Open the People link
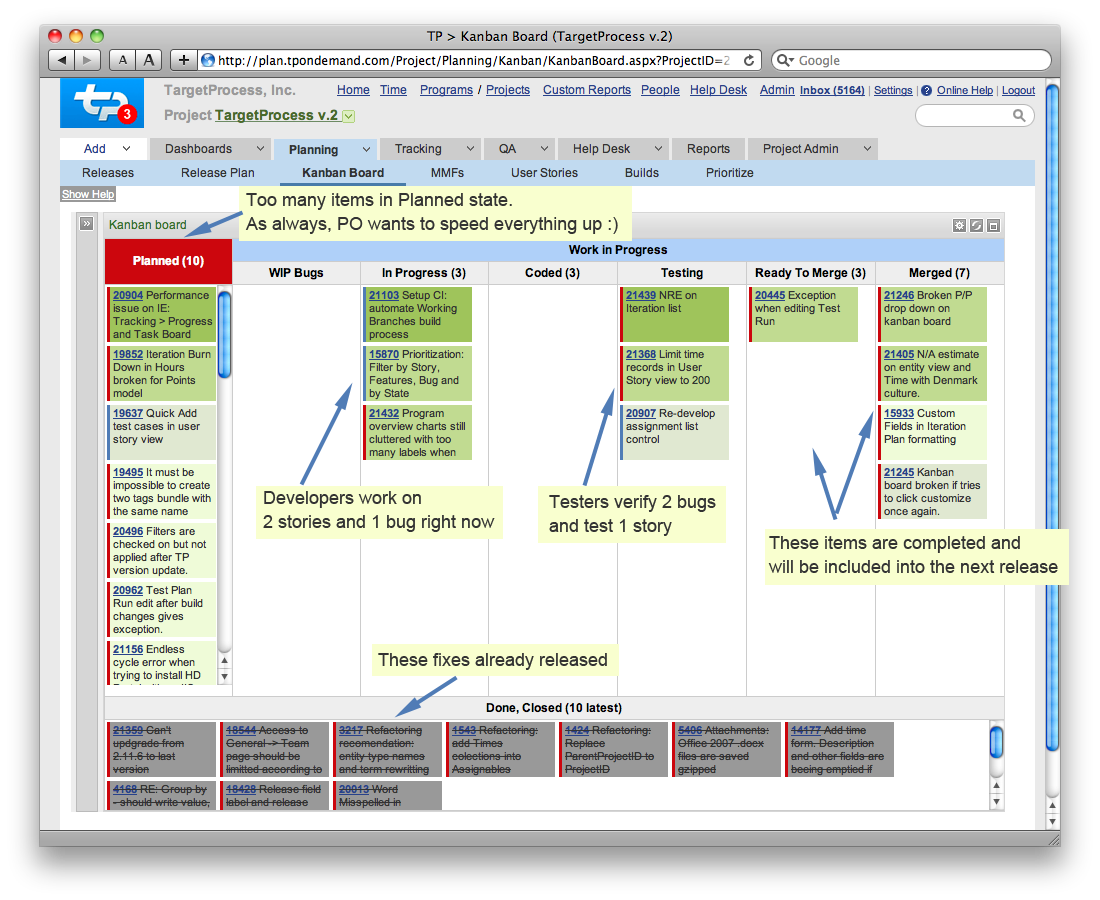The width and height of the screenshot is (1100, 900). tap(660, 90)
